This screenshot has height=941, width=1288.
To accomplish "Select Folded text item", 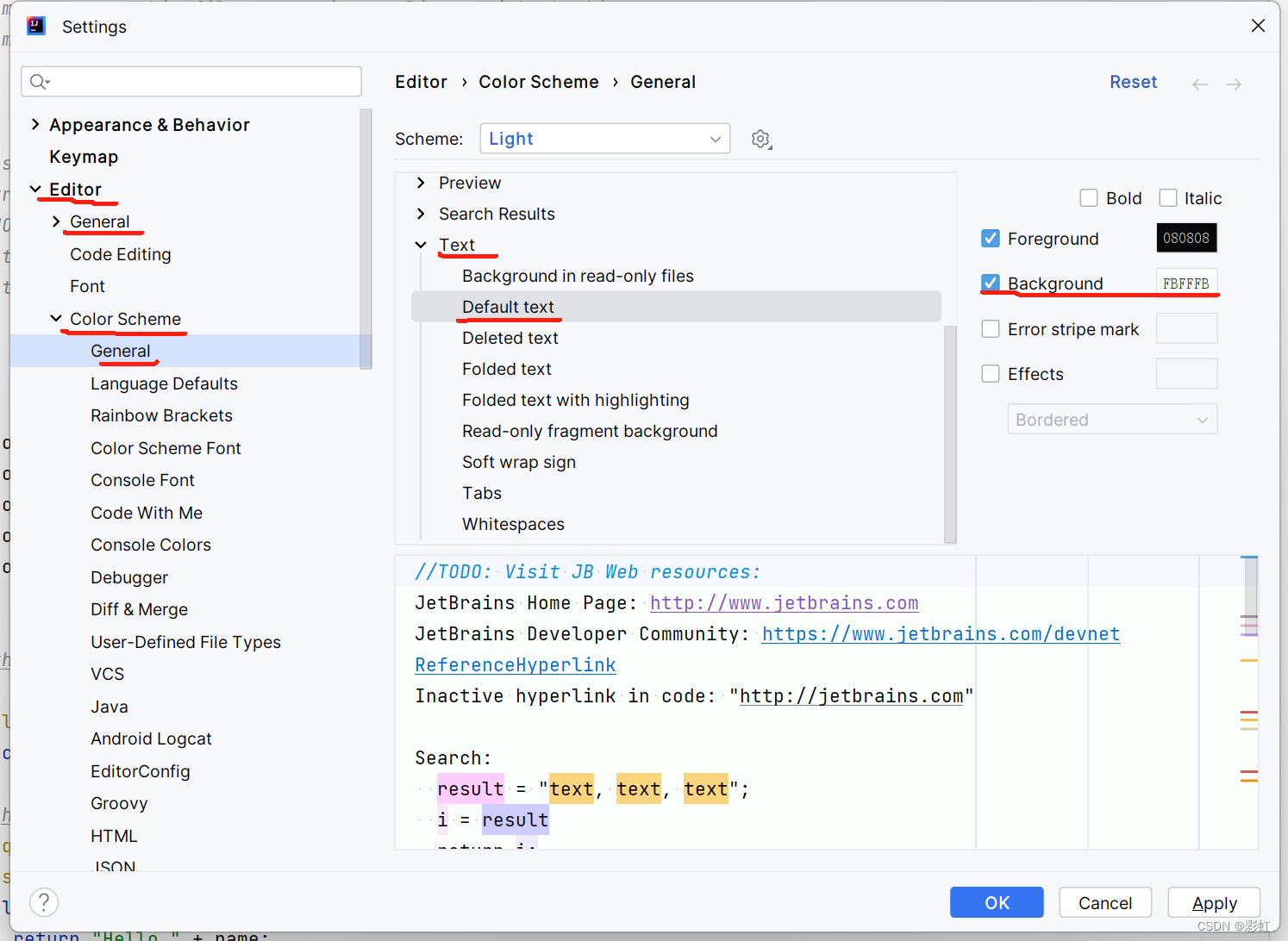I will pos(507,369).
